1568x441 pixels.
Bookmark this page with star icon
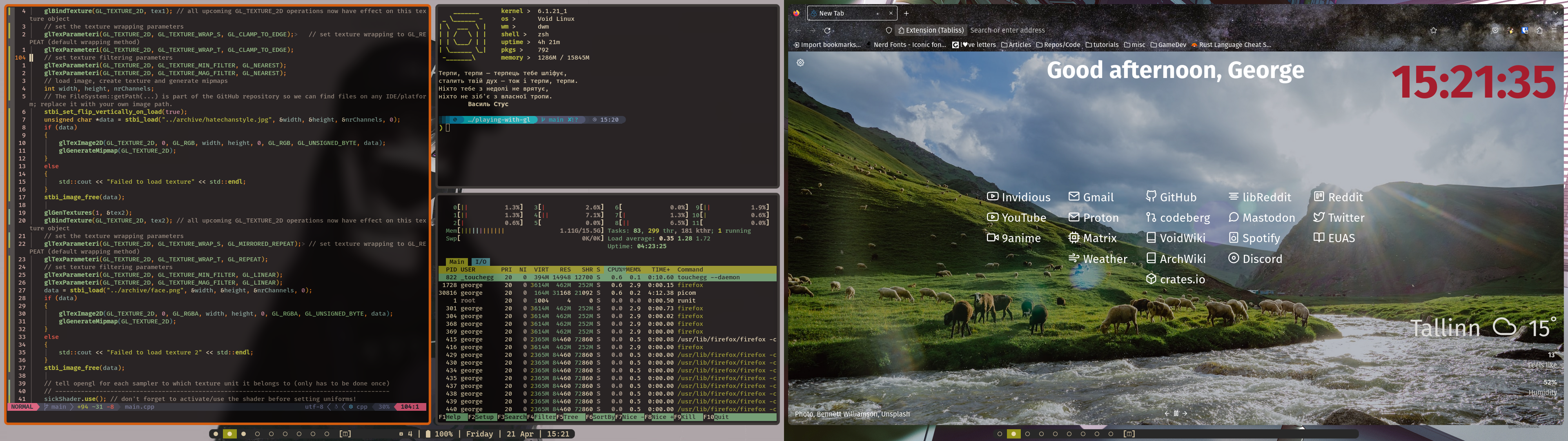coord(1434,30)
